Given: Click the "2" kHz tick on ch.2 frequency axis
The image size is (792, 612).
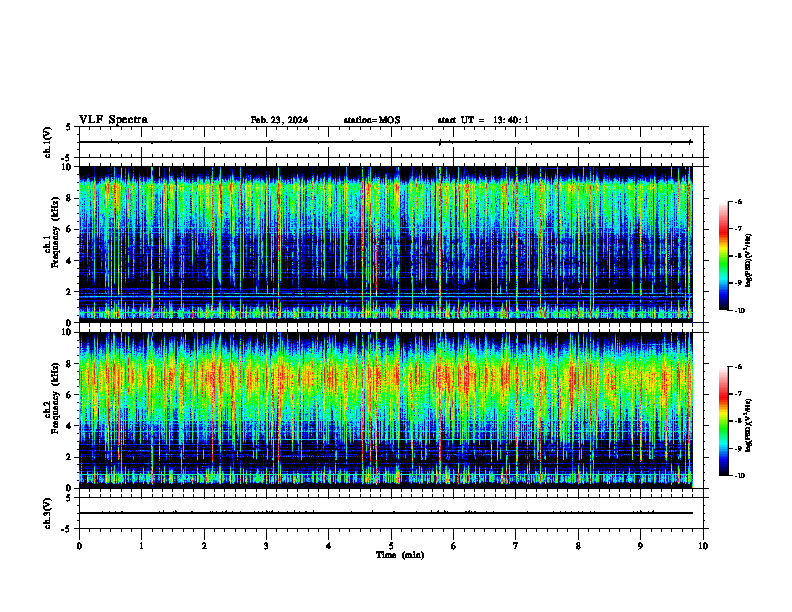Looking at the screenshot, I should point(70,457).
